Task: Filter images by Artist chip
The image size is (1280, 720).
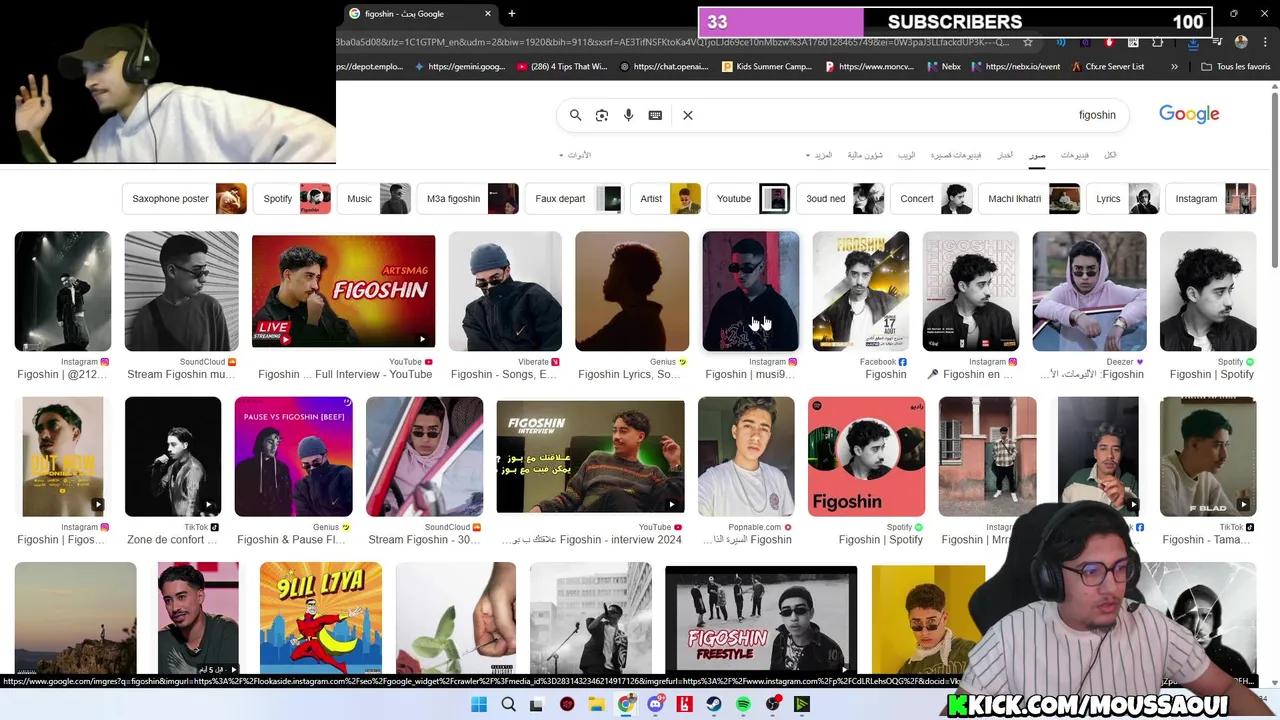Action: pos(666,198)
